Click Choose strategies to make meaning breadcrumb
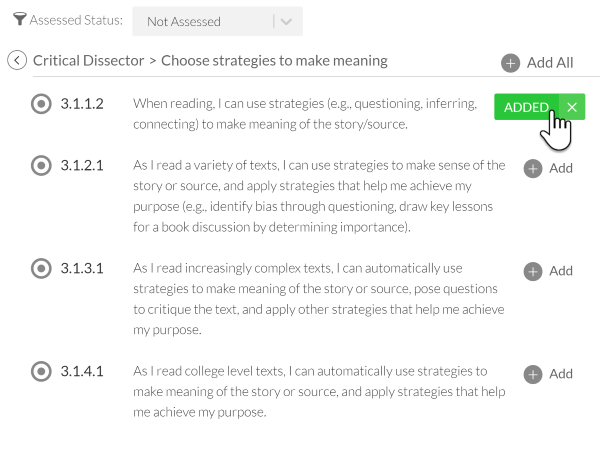 274,61
